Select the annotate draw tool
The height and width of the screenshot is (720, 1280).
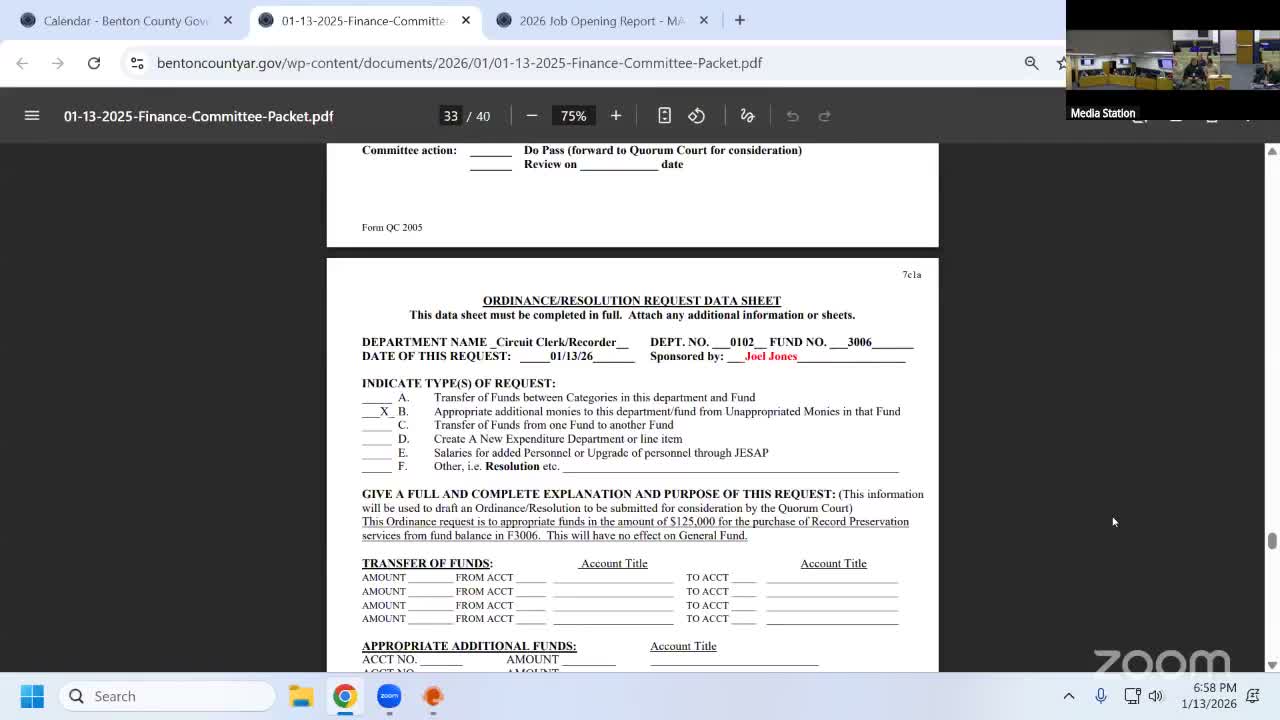[x=747, y=116]
